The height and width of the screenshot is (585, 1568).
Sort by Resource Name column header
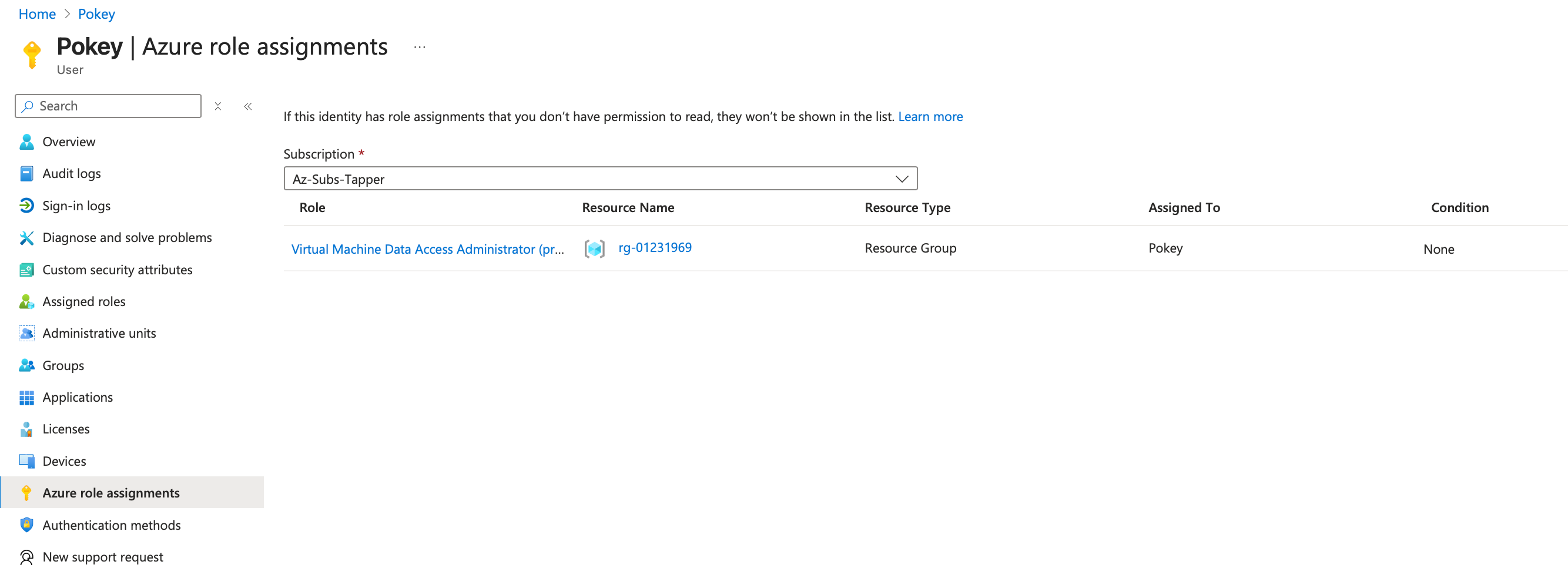pyautogui.click(x=628, y=207)
